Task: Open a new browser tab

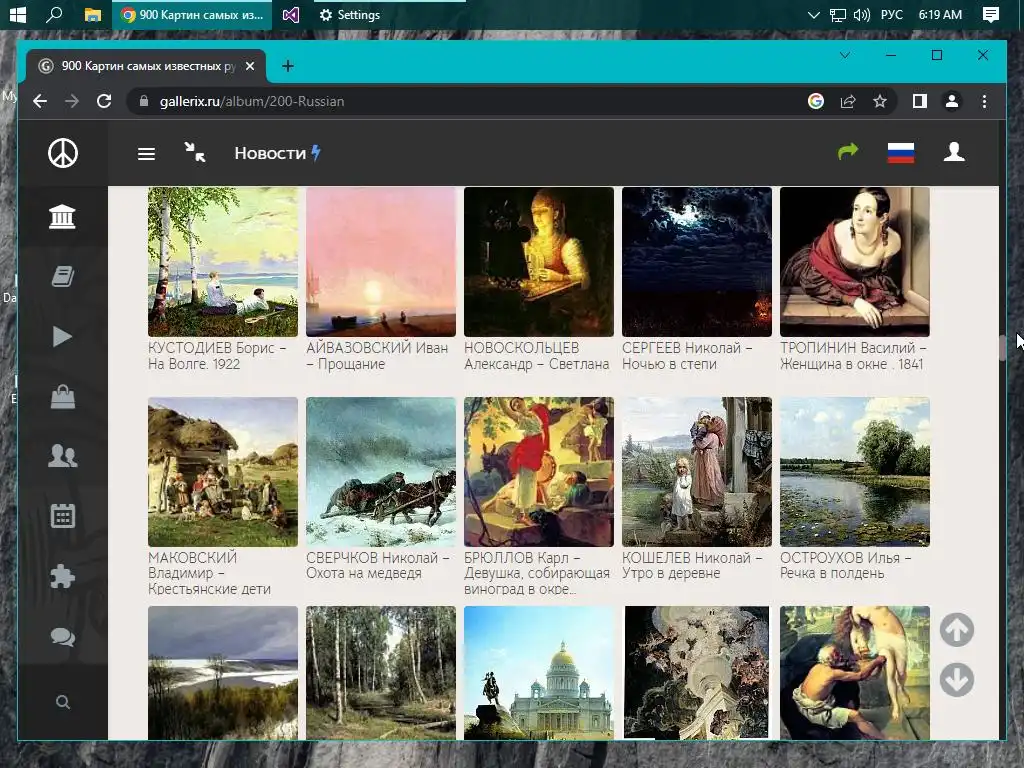Action: pos(287,66)
